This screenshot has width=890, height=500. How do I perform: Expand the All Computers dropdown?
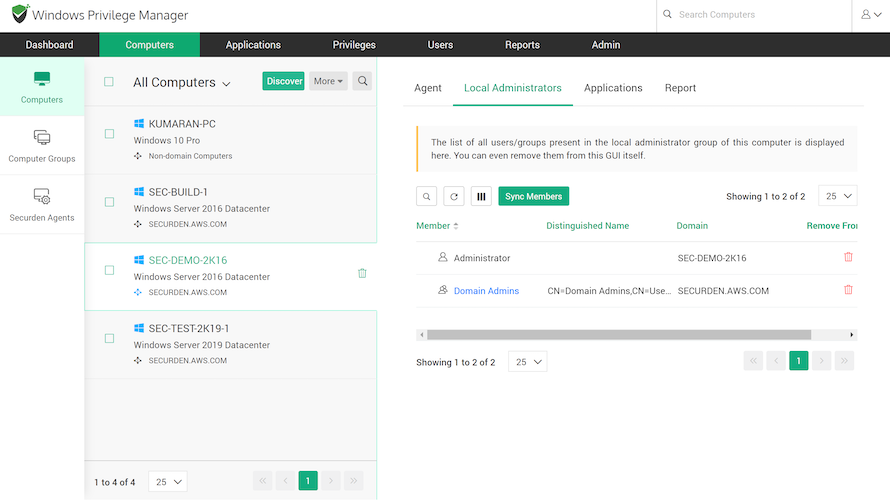[x=182, y=83]
